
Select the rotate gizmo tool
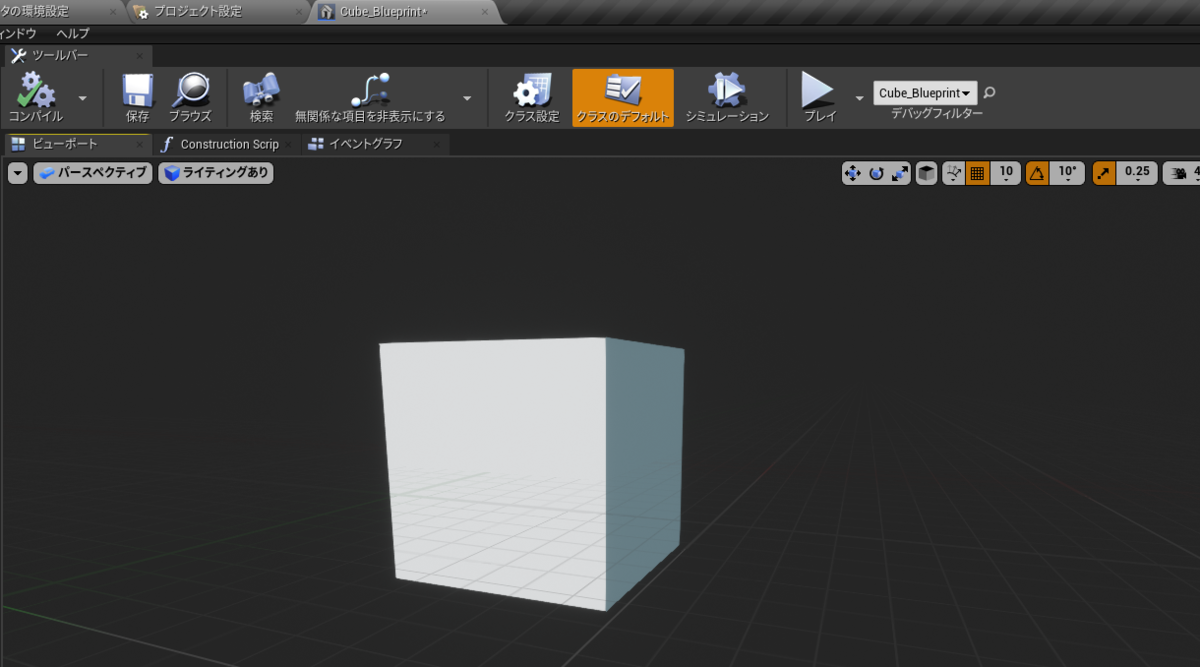coord(877,173)
